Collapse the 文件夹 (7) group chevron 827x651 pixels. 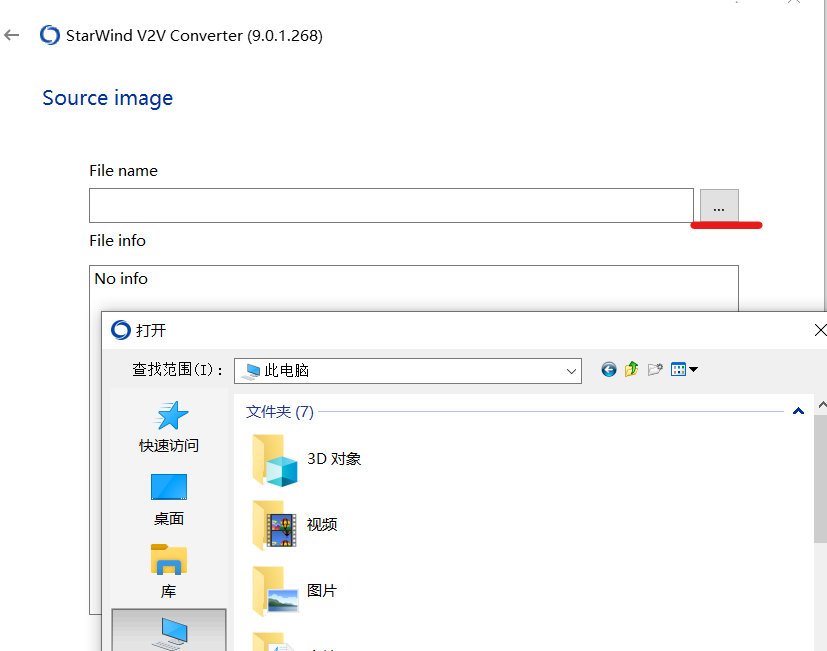point(798,411)
